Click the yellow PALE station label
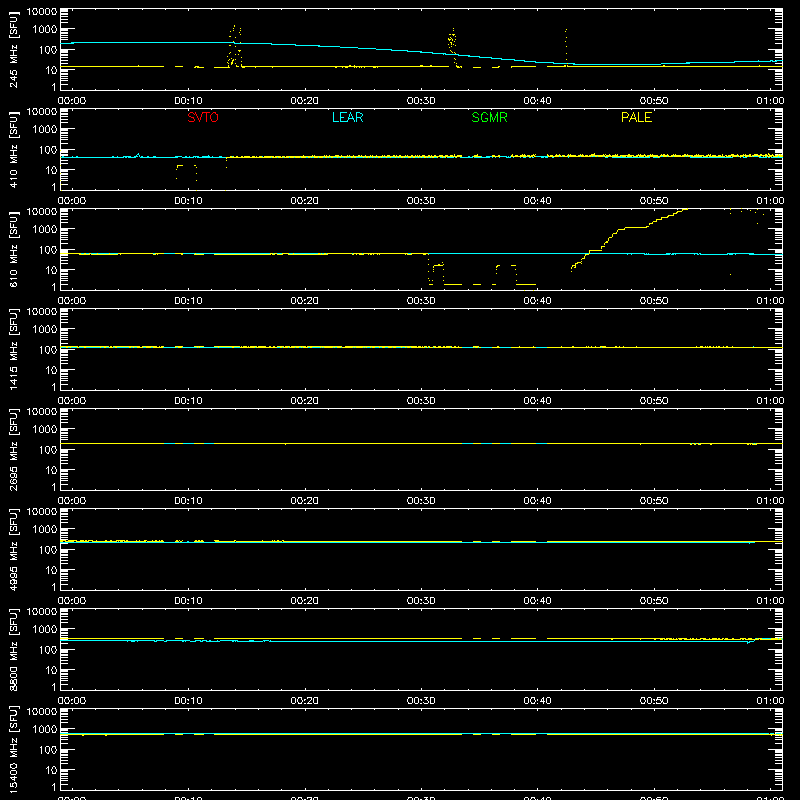800x800 pixels. 636,117
